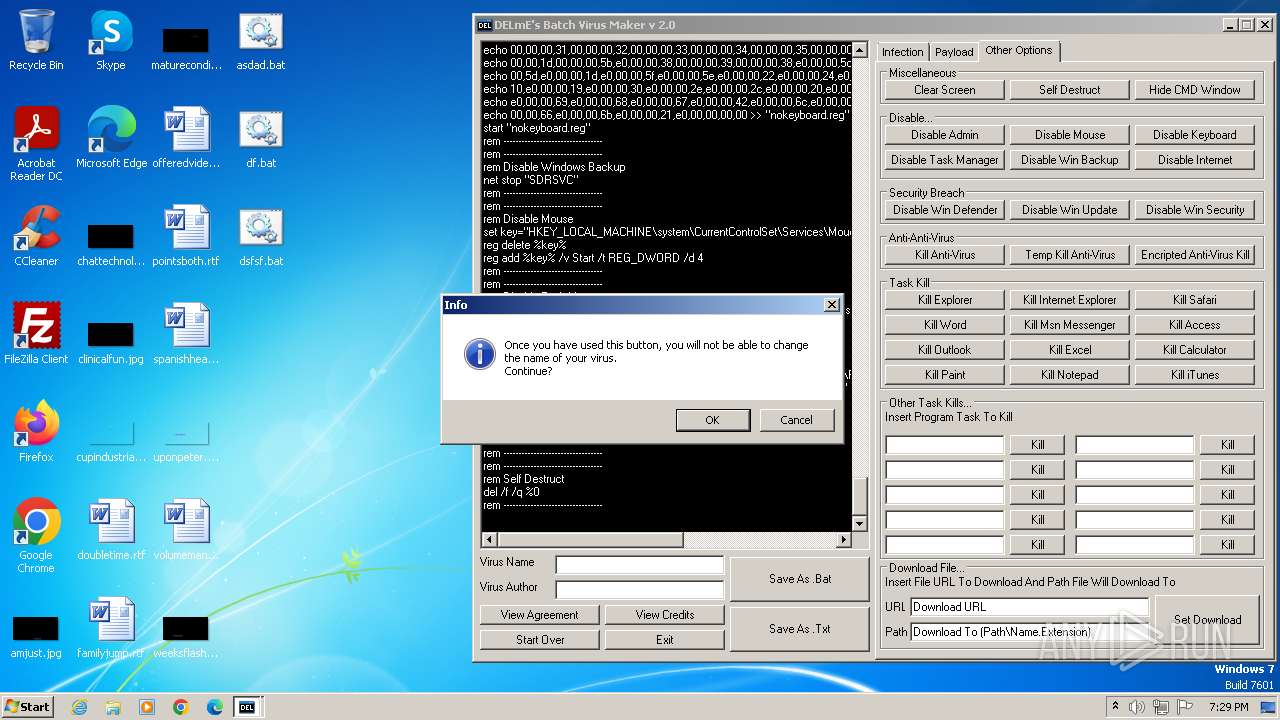Select dsfsf.bat file on desktop
Image resolution: width=1280 pixels, height=720 pixels.
point(260,236)
